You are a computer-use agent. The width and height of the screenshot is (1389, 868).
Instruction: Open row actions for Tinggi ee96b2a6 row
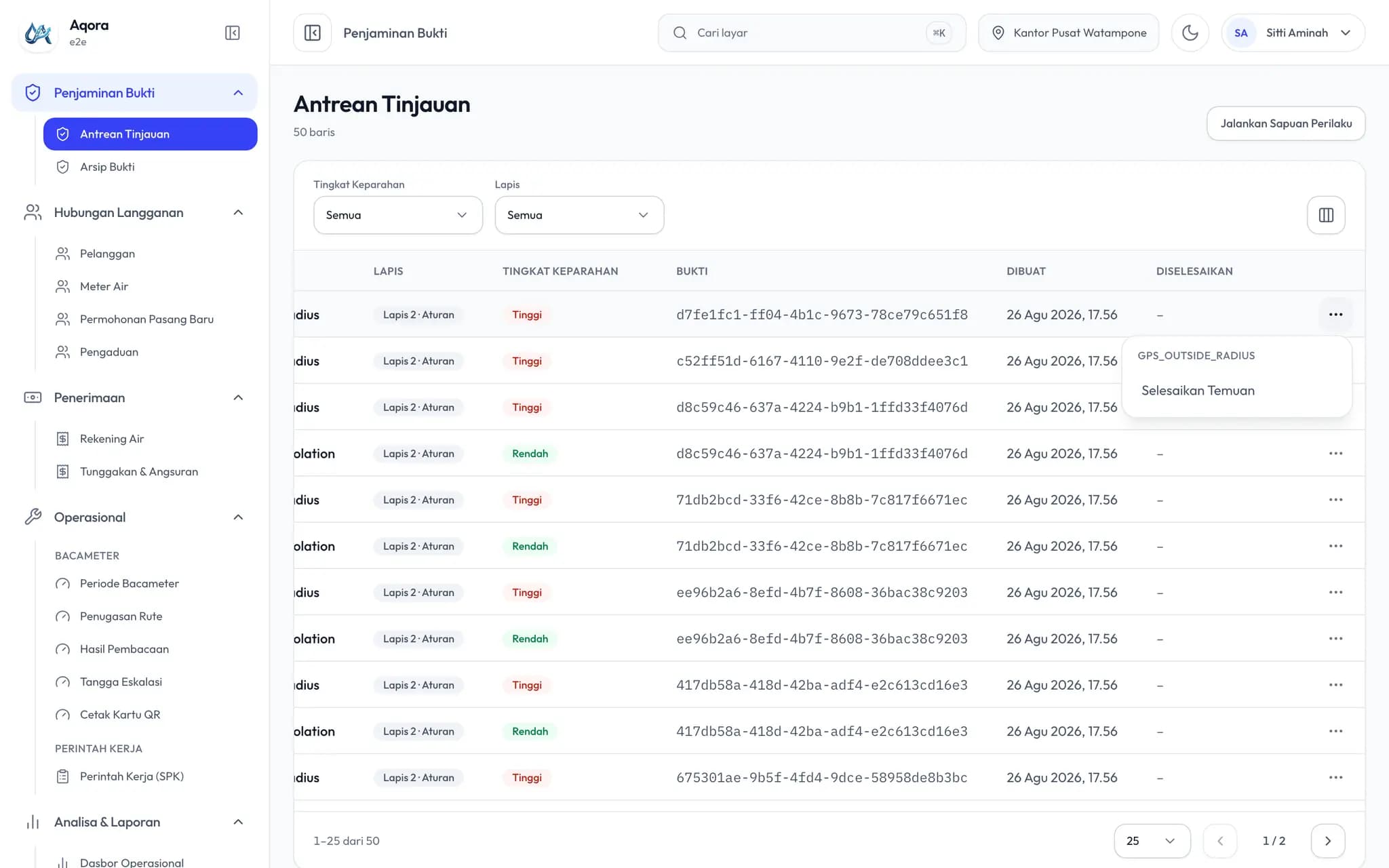(x=1335, y=593)
